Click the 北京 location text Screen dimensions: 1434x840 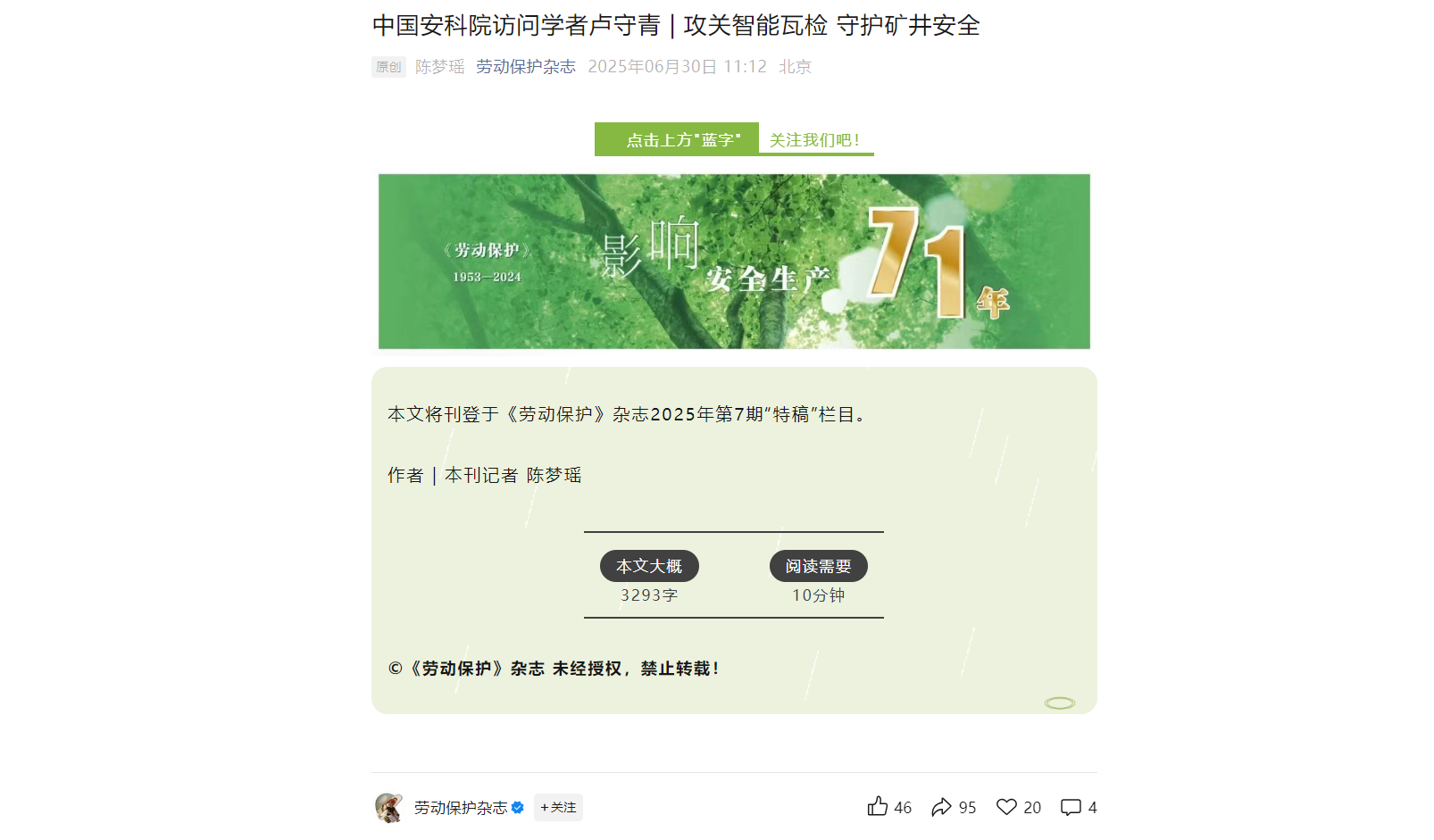(795, 67)
